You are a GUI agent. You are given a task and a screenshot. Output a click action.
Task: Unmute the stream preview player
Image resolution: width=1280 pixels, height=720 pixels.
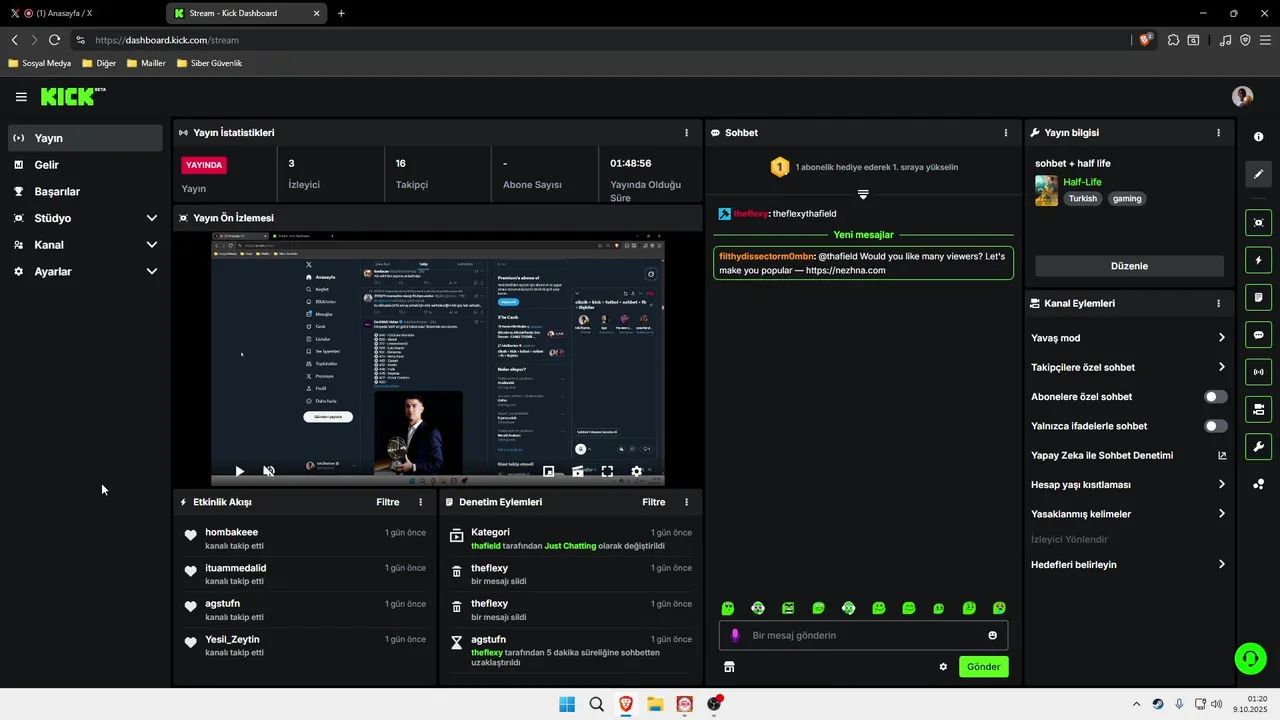[269, 471]
